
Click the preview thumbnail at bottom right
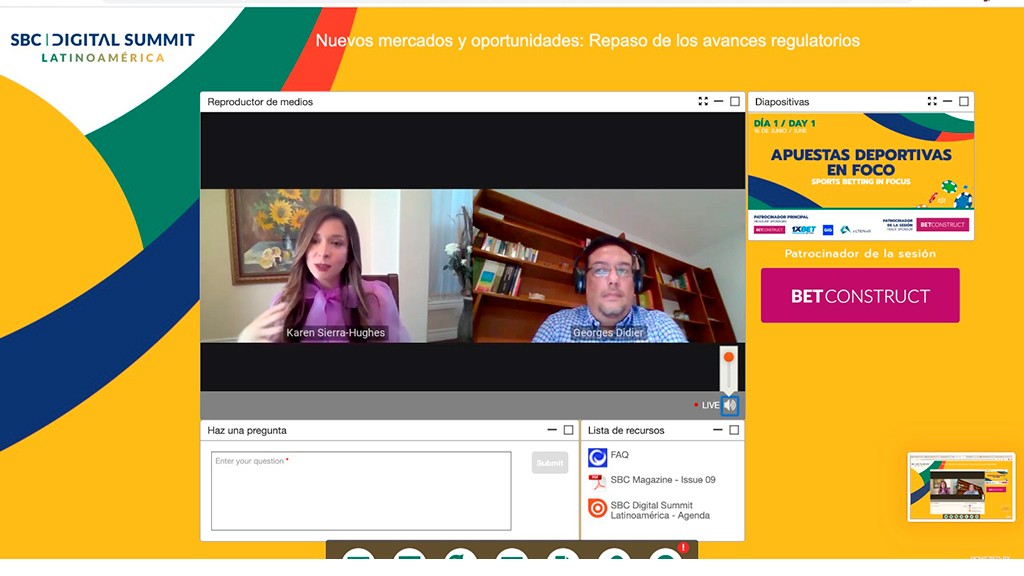point(960,487)
